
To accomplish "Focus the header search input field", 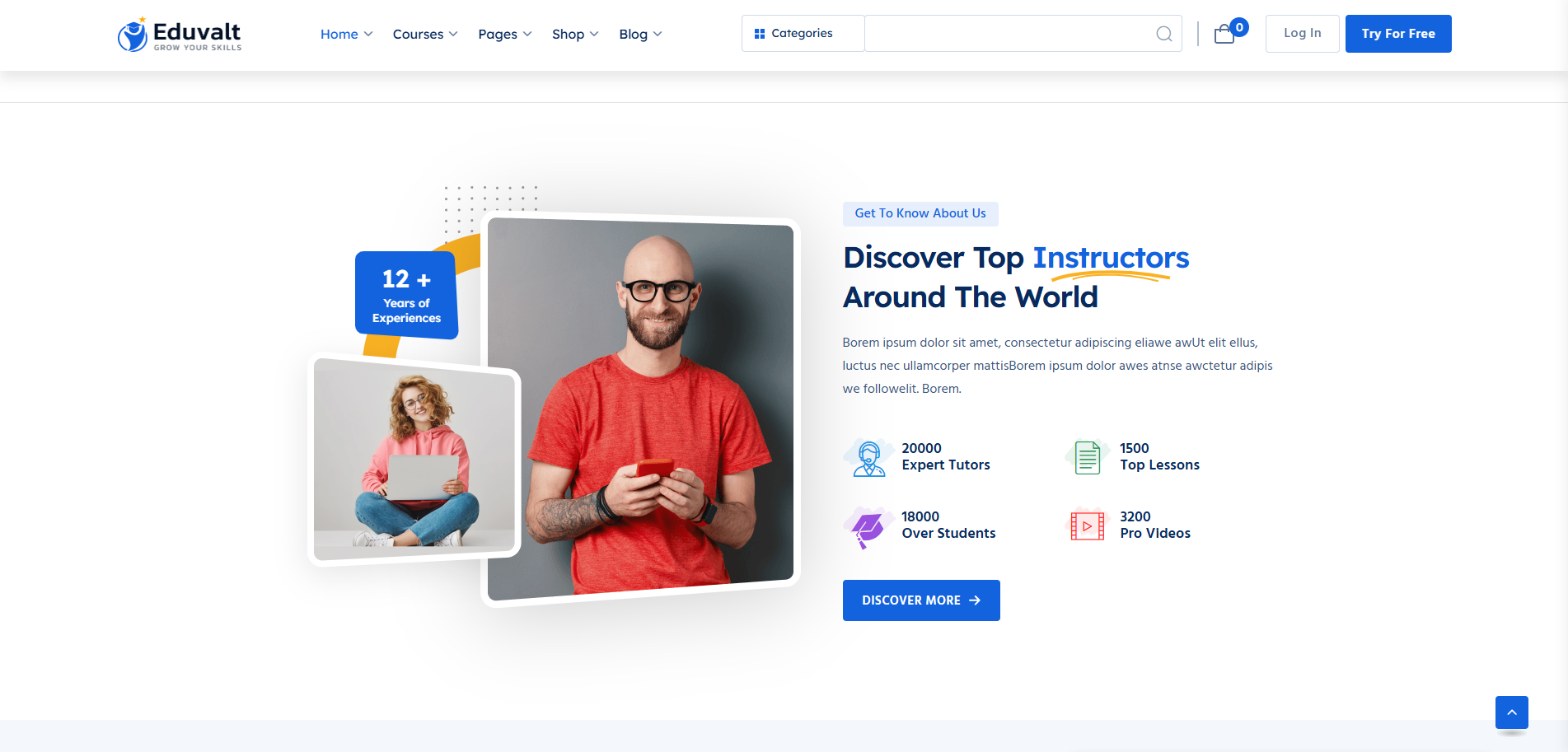I will click(x=1023, y=34).
